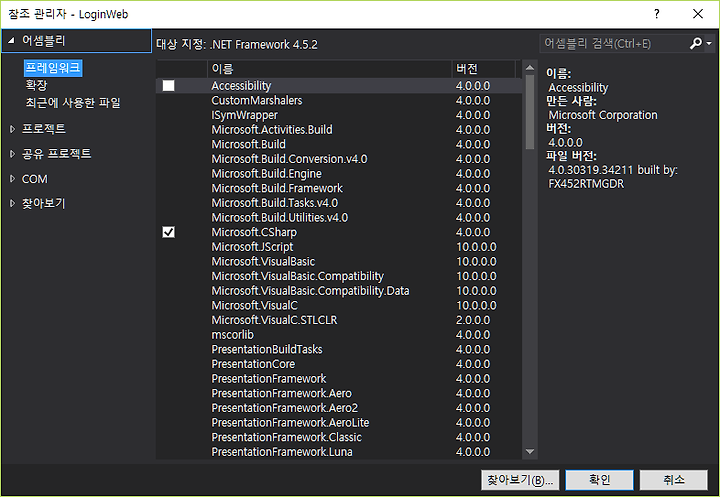Click the help question mark icon
The width and height of the screenshot is (720, 497).
[657, 14]
